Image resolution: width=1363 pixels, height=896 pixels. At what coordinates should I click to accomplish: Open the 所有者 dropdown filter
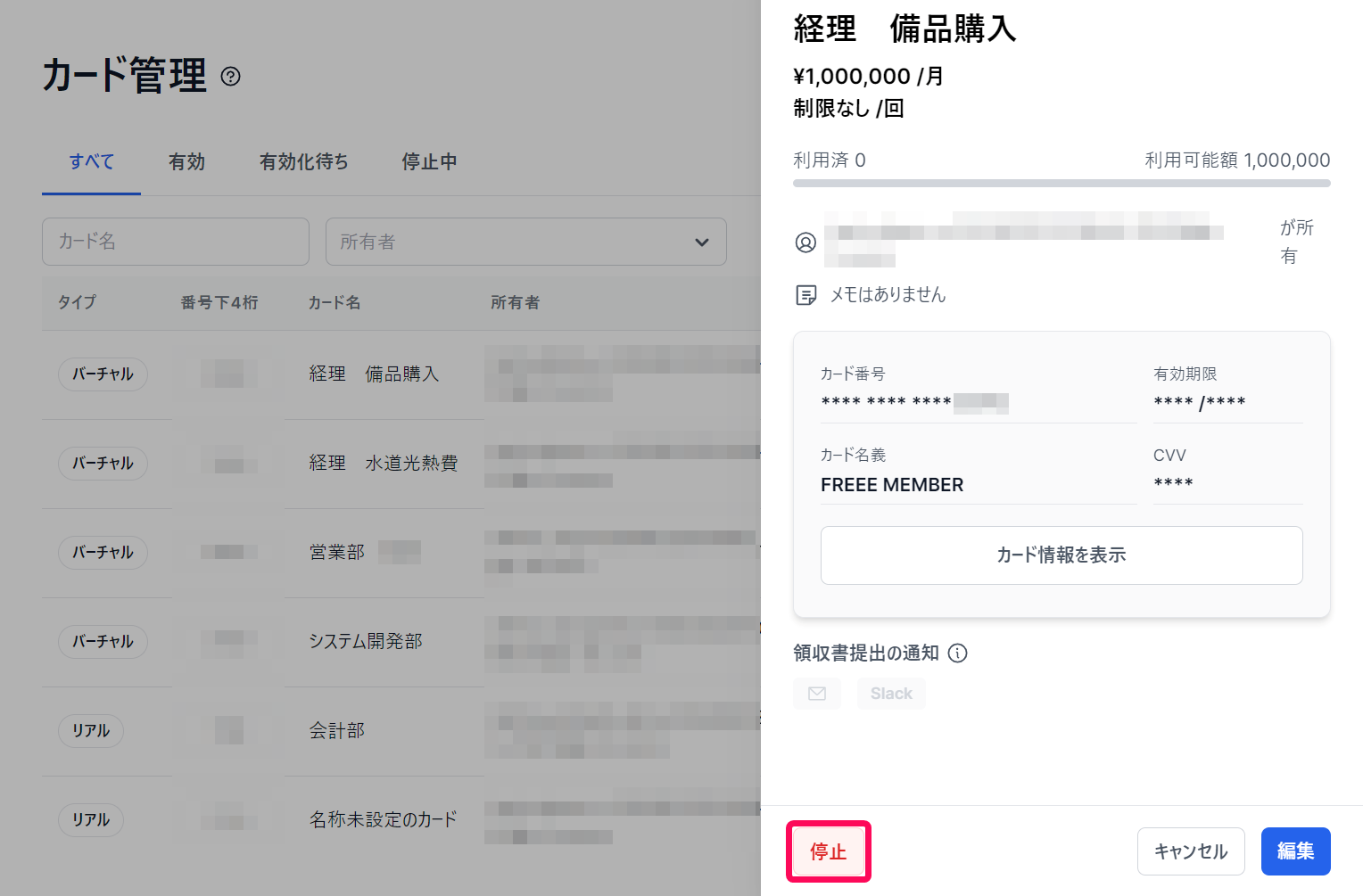(x=526, y=242)
